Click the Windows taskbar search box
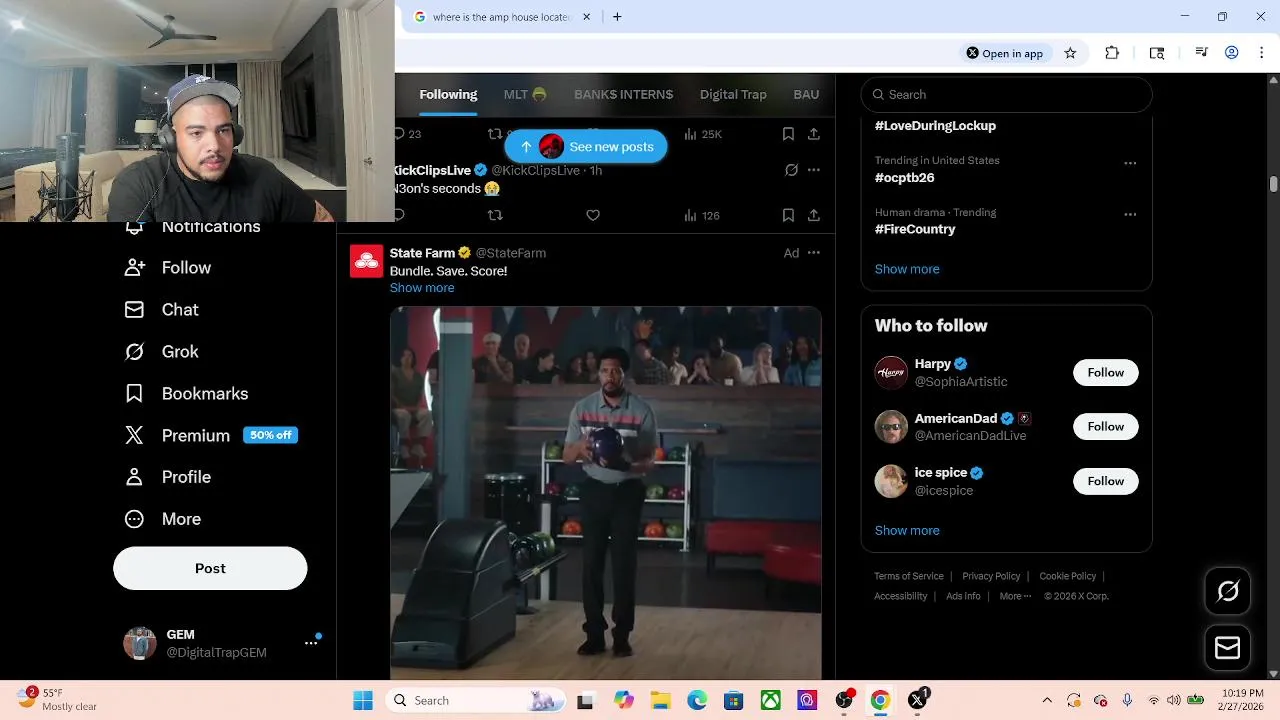The width and height of the screenshot is (1280, 720). tap(475, 700)
